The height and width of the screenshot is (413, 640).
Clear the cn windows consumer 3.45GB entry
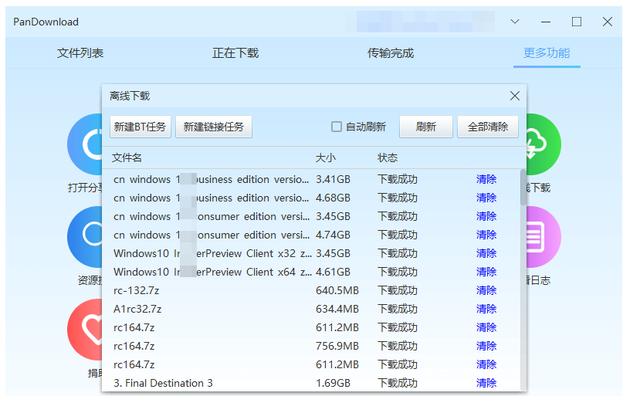click(486, 216)
